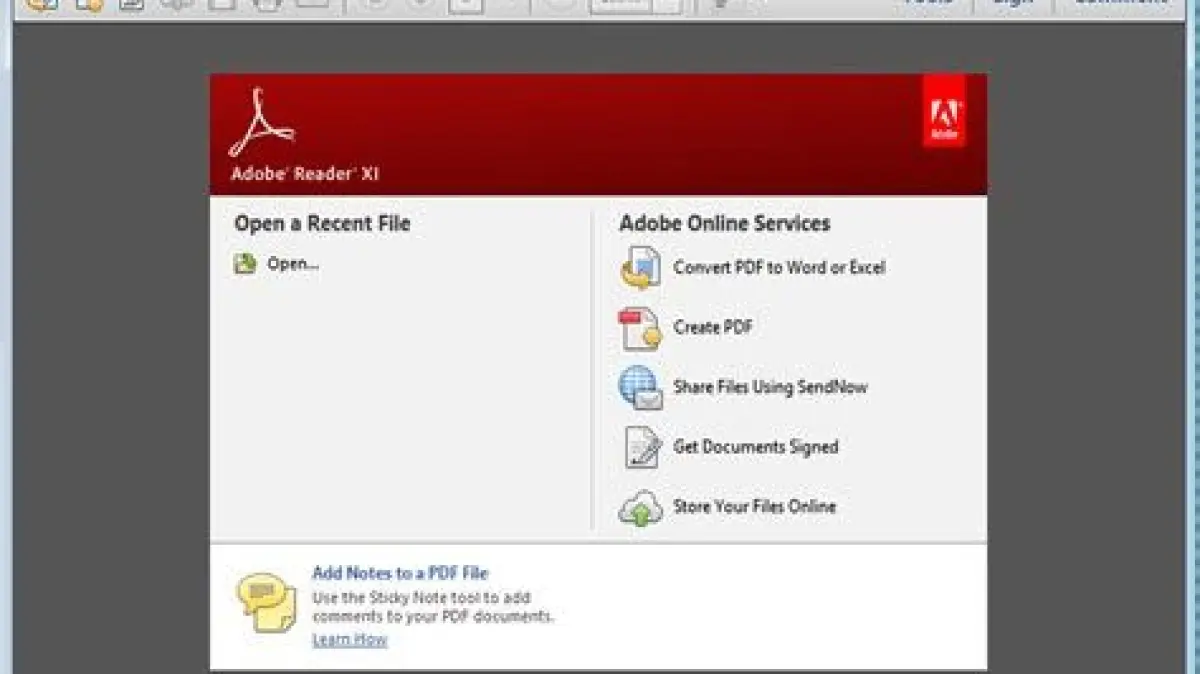Image resolution: width=1200 pixels, height=674 pixels.
Task: Select the Get Documents Signed text link
Action: pos(755,447)
